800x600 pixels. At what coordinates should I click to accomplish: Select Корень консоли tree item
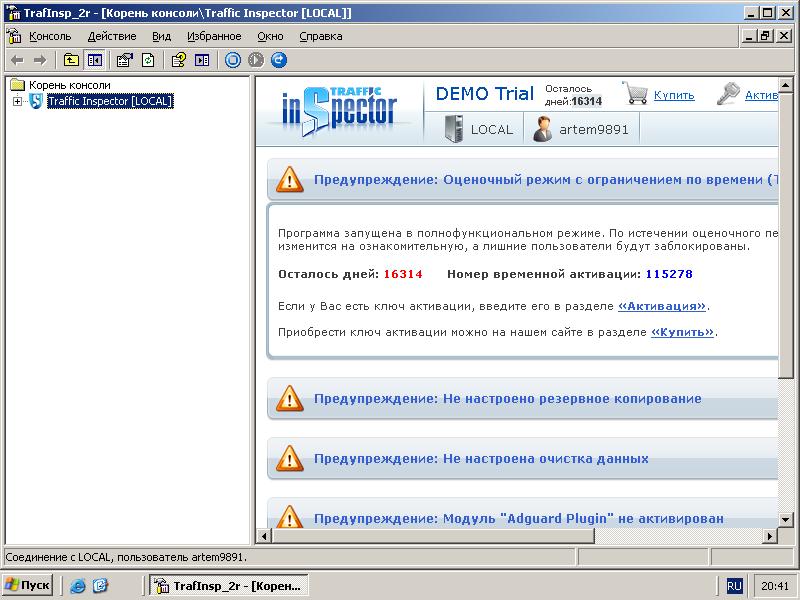[x=69, y=85]
